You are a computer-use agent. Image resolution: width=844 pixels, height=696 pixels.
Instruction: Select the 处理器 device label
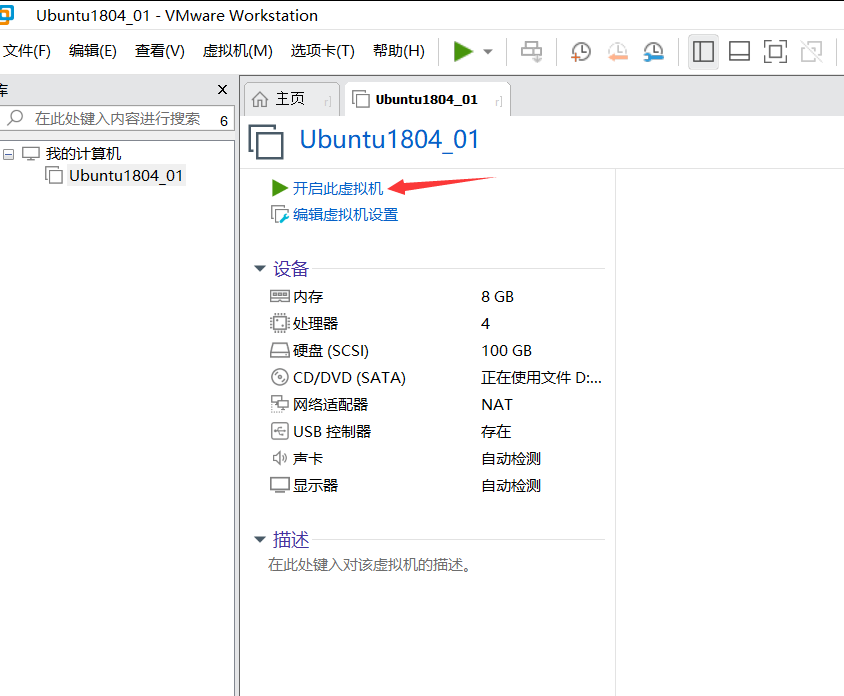coord(315,324)
